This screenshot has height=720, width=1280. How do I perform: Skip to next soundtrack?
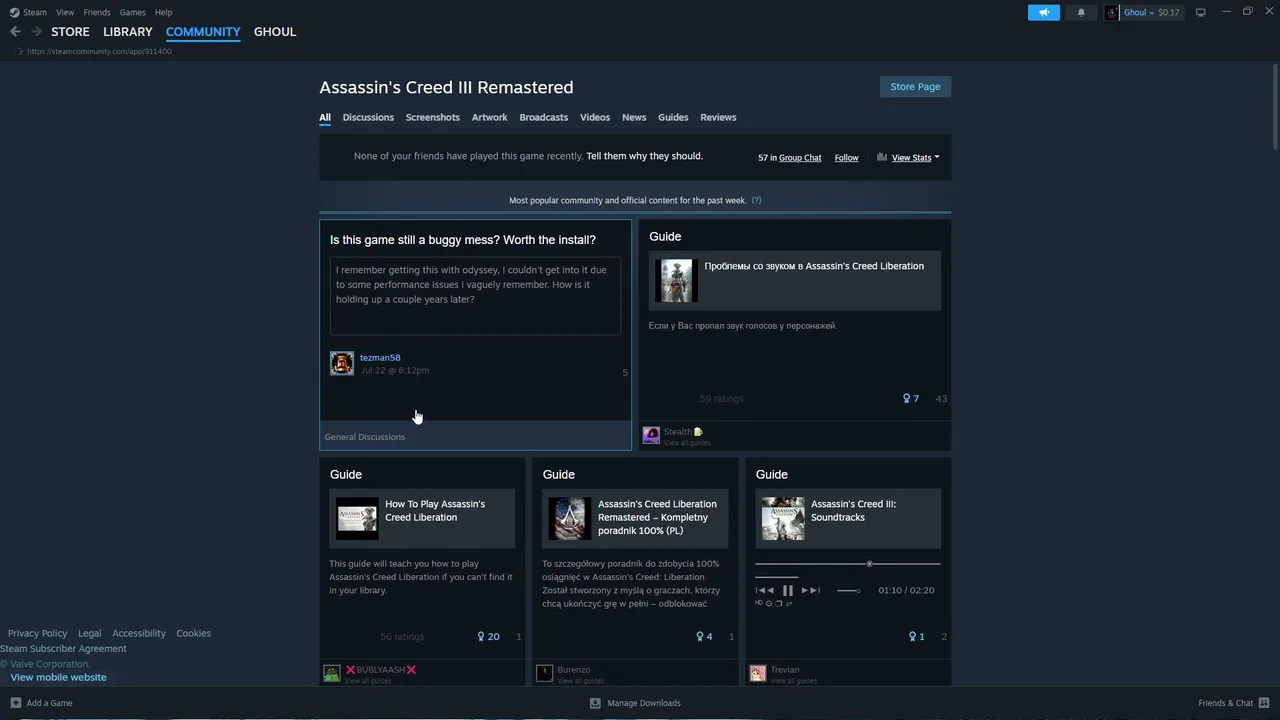[811, 590]
